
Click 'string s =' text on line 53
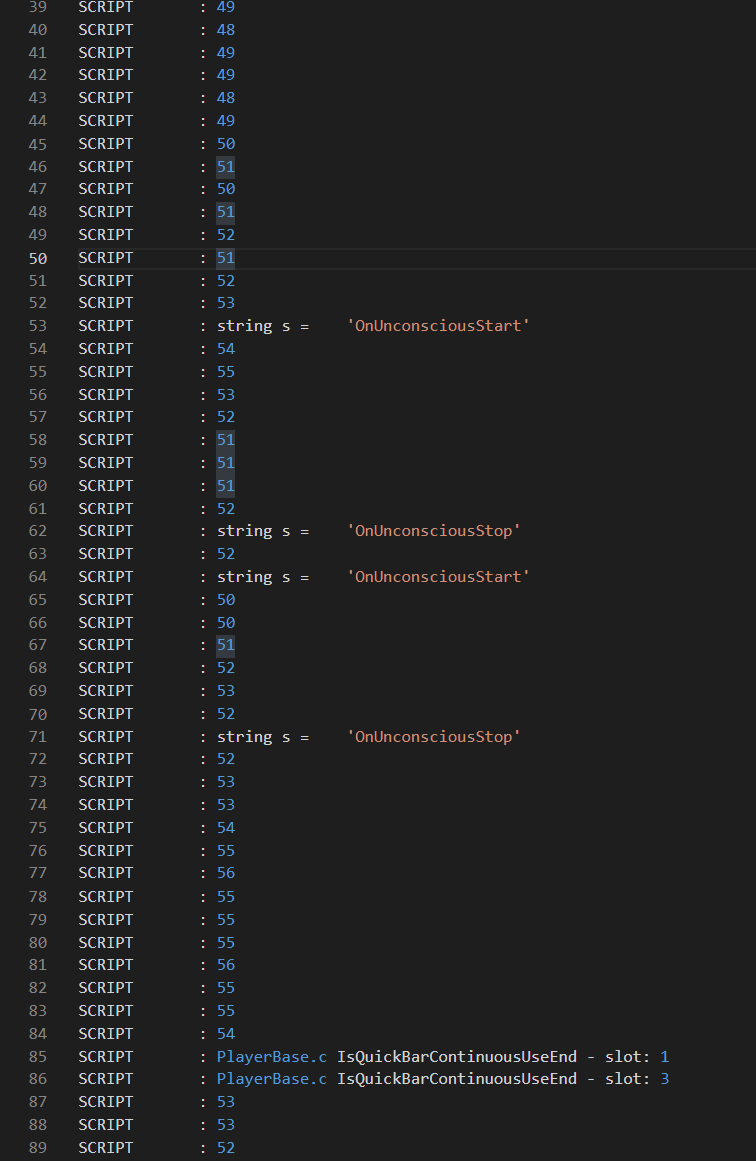click(x=263, y=326)
